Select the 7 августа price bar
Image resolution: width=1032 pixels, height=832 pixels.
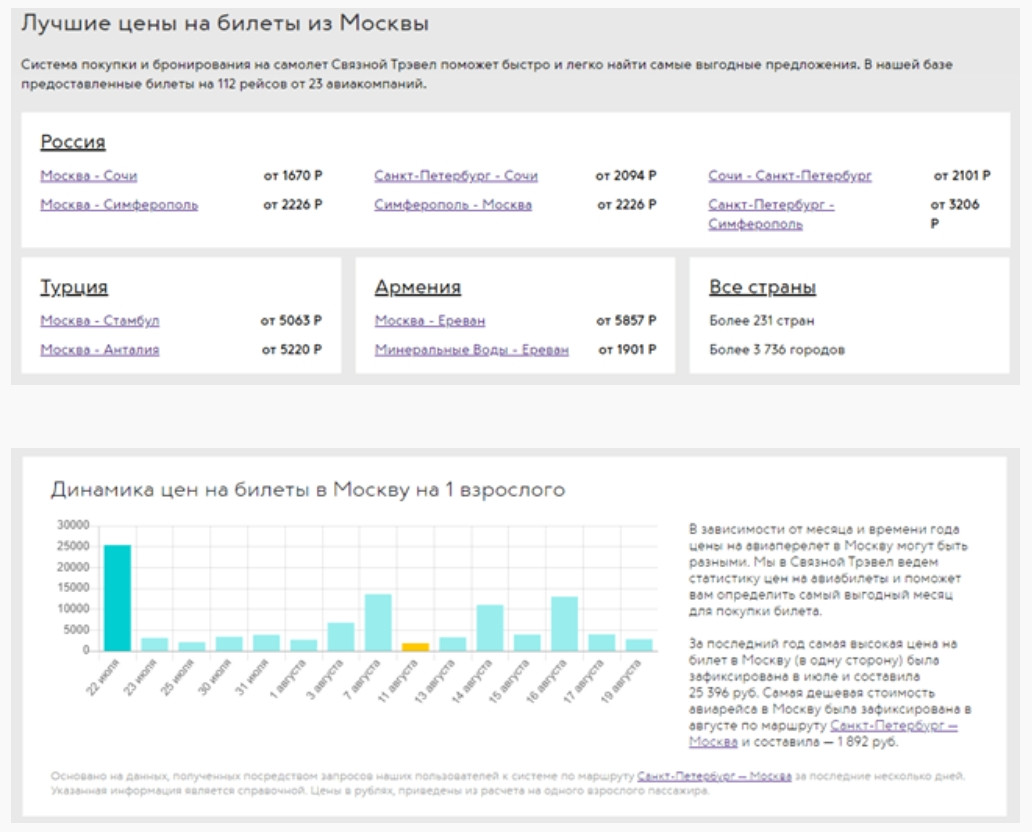[378, 622]
